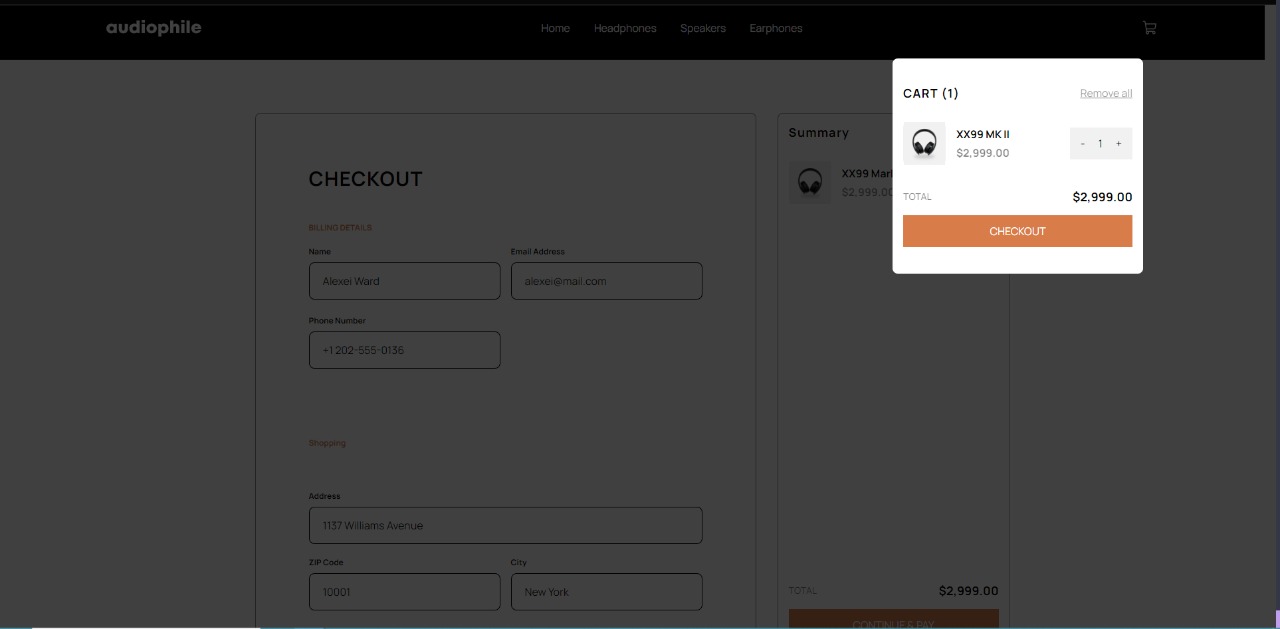Remove all items from the cart

pyautogui.click(x=1106, y=93)
